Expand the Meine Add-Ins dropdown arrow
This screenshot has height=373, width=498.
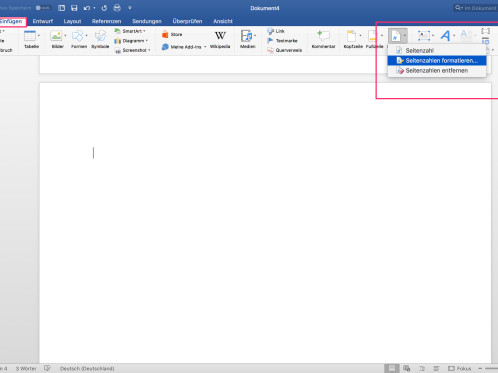click(205, 47)
